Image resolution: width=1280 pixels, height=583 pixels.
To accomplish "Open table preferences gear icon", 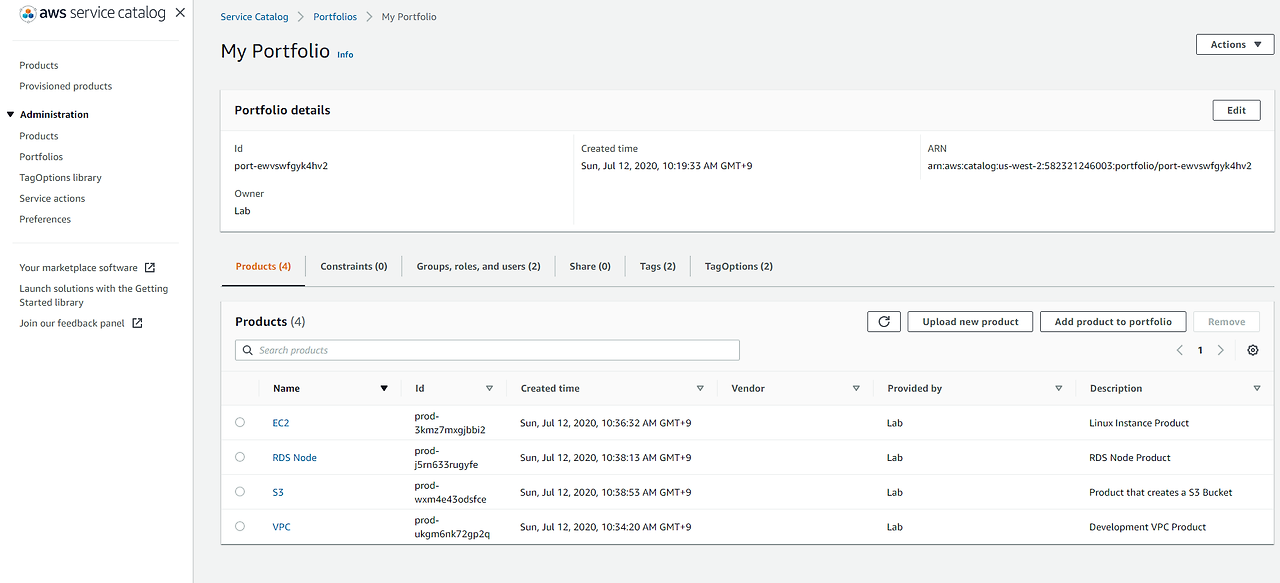I will coord(1253,350).
